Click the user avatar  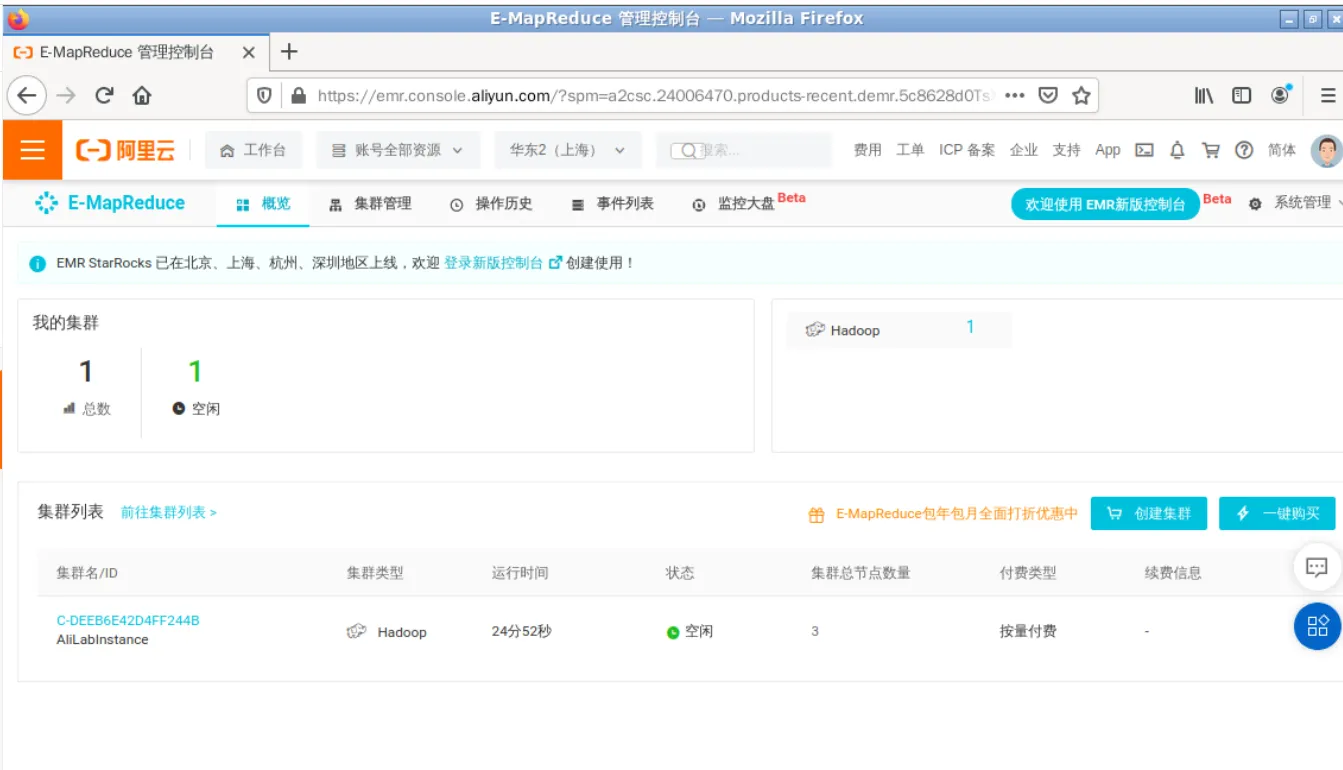click(1326, 151)
